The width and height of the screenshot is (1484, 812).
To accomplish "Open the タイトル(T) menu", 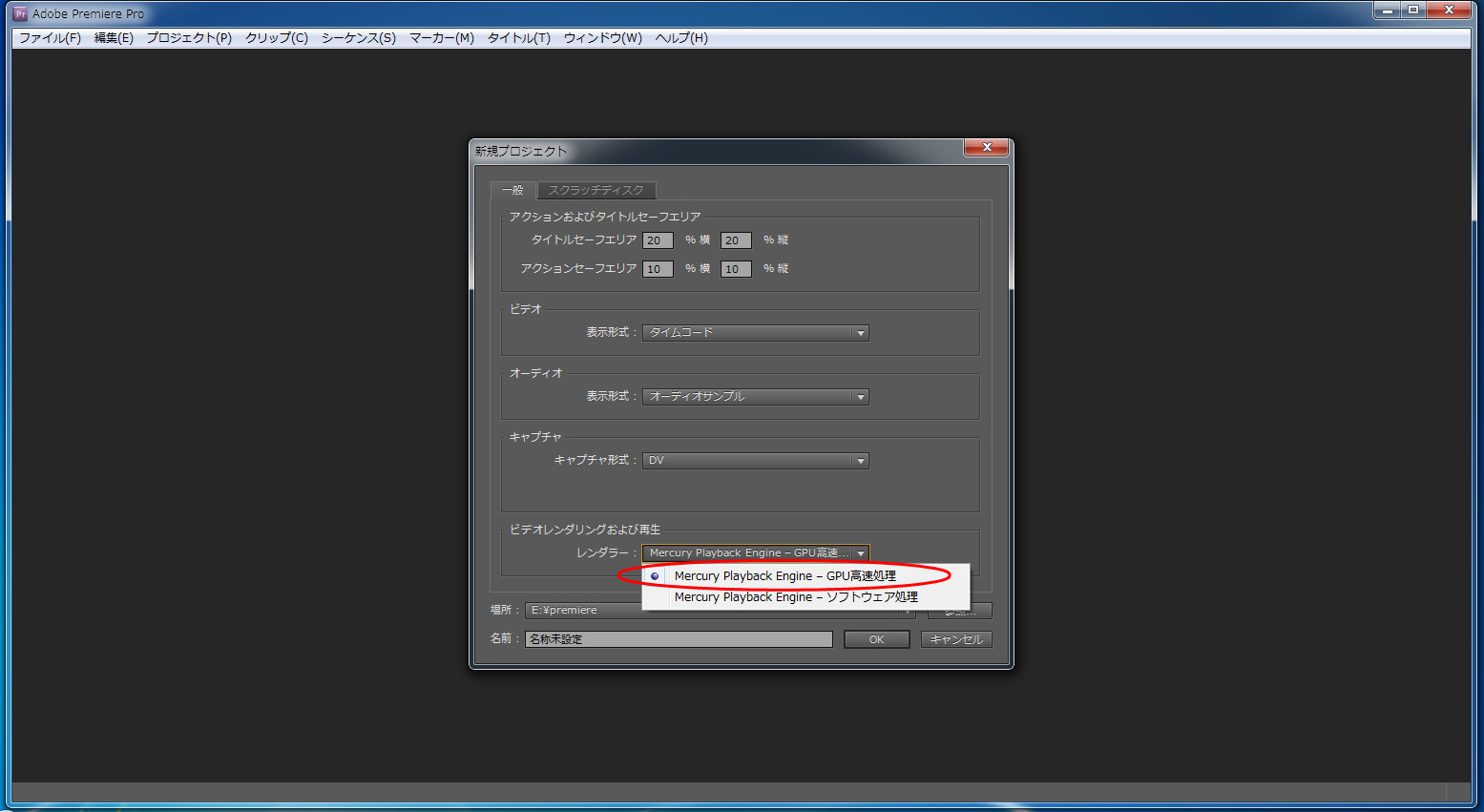I will pyautogui.click(x=519, y=38).
